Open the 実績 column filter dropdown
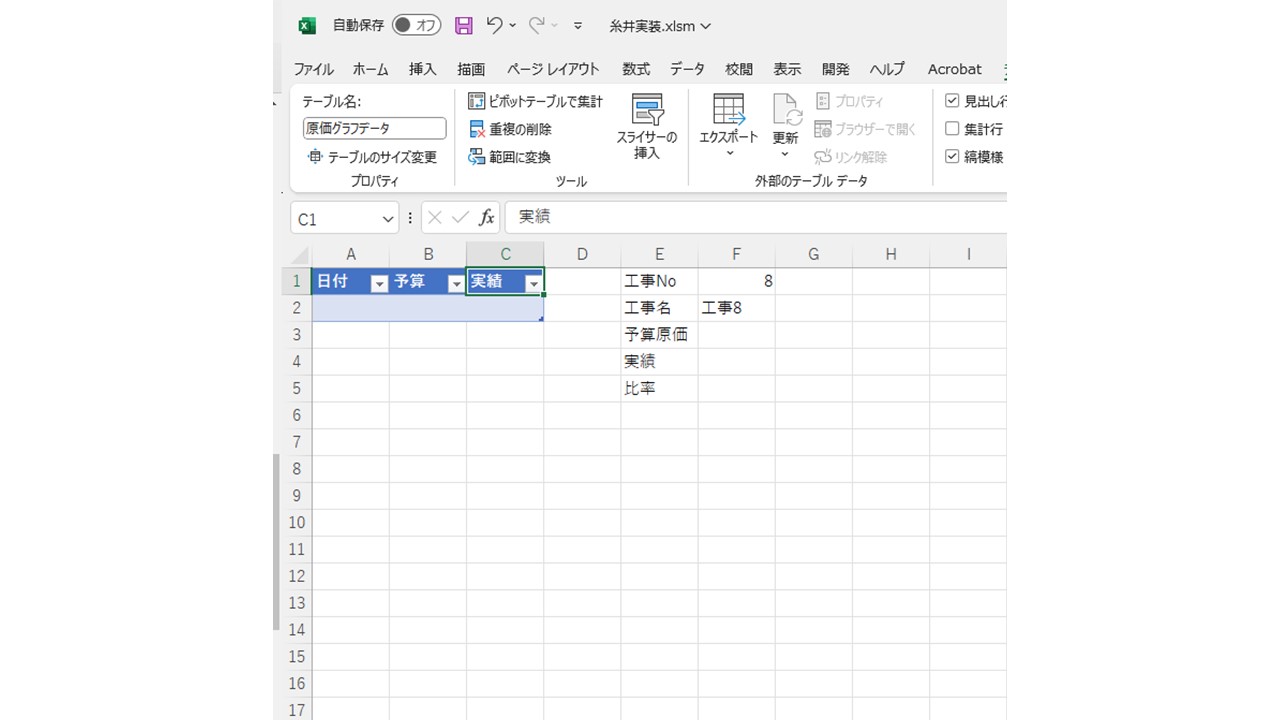Viewport: 1280px width, 720px height. pyautogui.click(x=534, y=284)
